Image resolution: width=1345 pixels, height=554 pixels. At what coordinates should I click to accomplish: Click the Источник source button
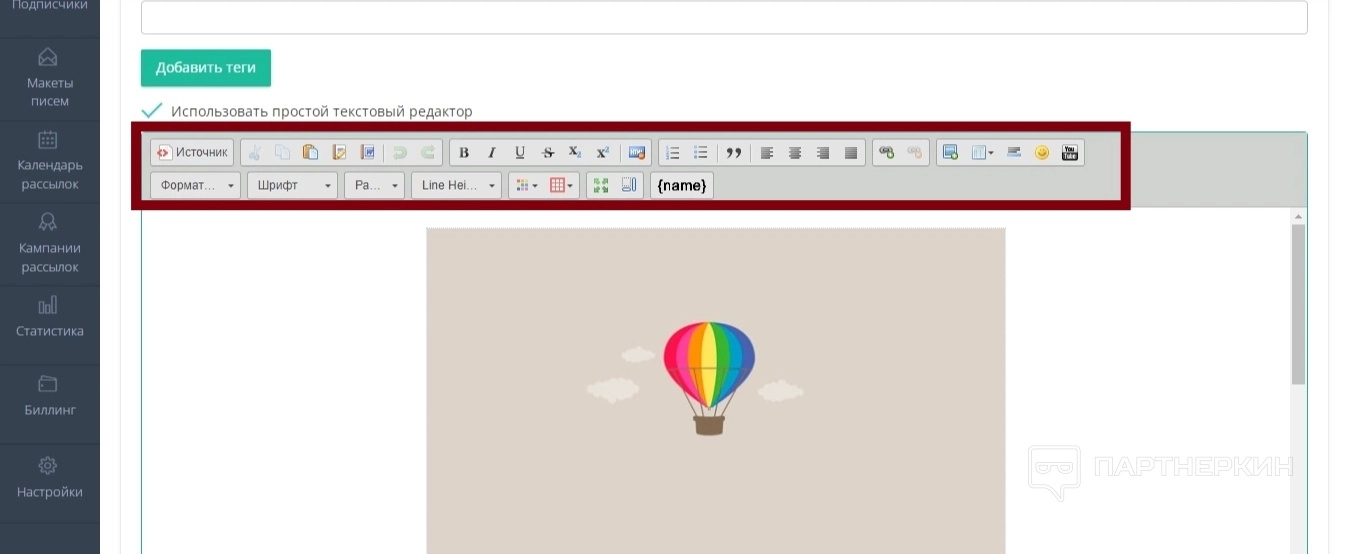[192, 153]
